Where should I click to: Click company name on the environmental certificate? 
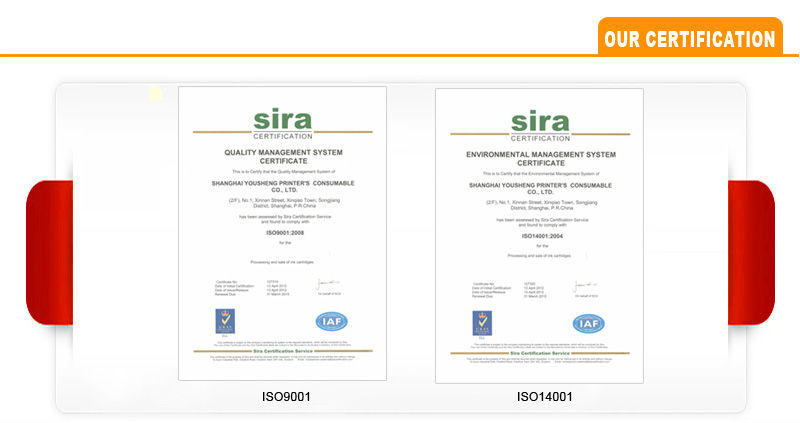coord(540,188)
